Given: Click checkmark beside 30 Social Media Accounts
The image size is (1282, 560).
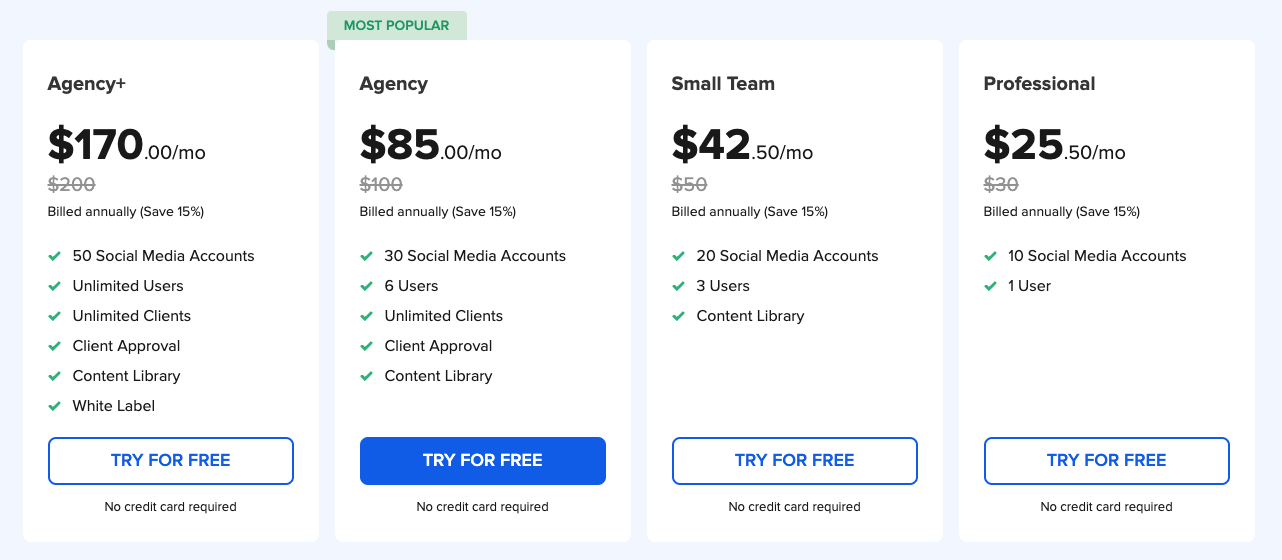Looking at the screenshot, I should [367, 256].
